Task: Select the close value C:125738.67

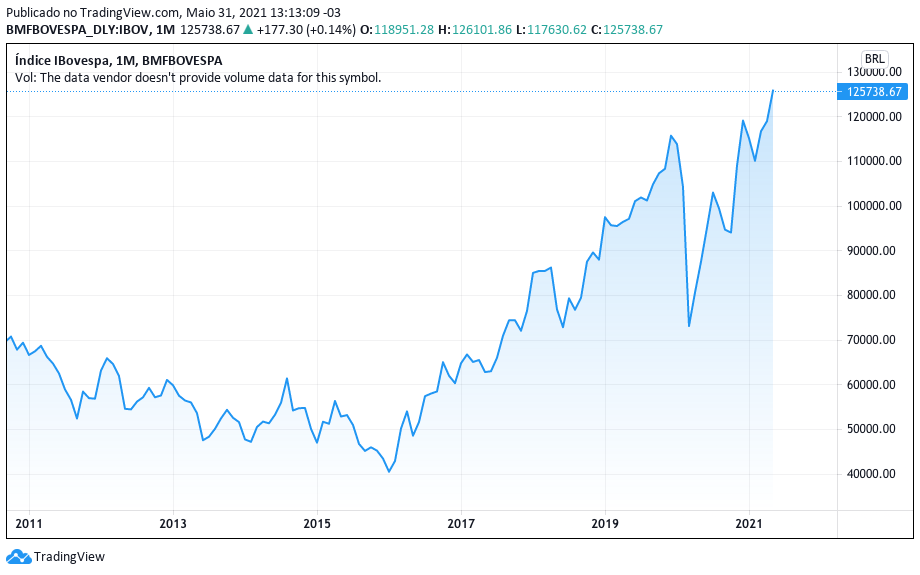Action: click(x=627, y=29)
